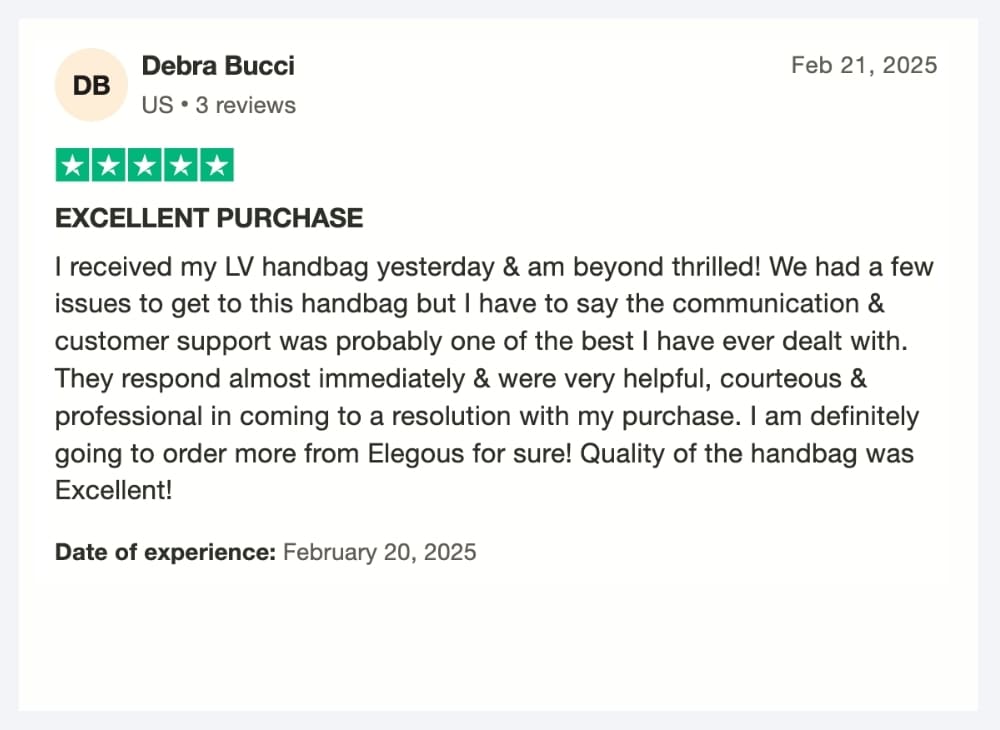1000x730 pixels.
Task: Click the US country label
Action: (158, 105)
